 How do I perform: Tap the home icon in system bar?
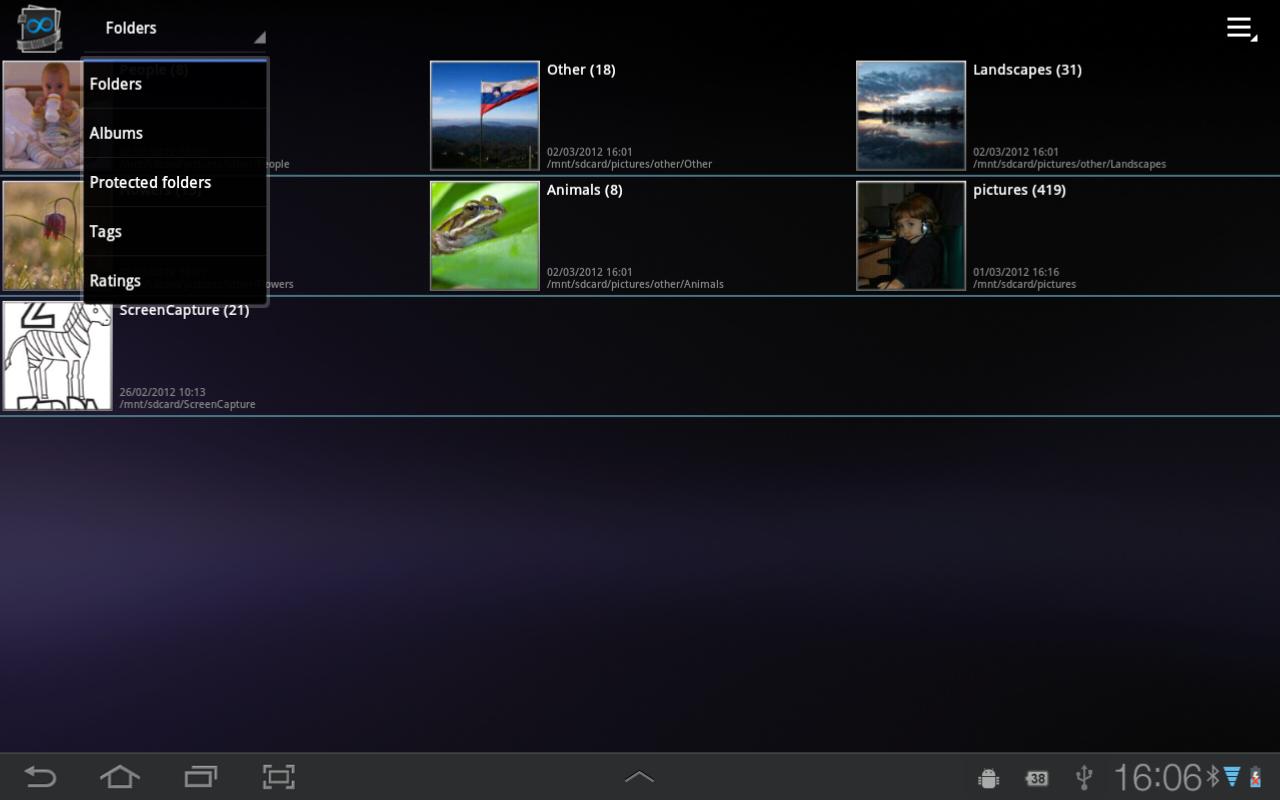120,777
